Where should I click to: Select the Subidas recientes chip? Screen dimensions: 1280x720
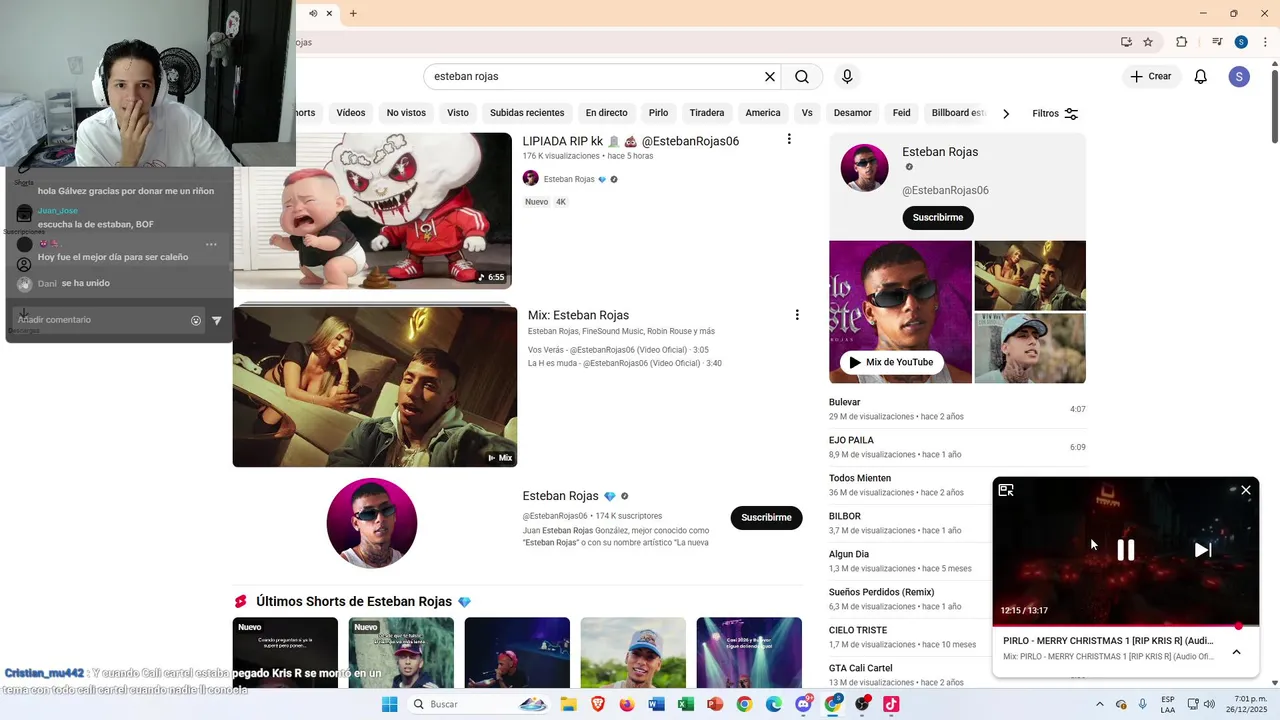click(x=527, y=113)
